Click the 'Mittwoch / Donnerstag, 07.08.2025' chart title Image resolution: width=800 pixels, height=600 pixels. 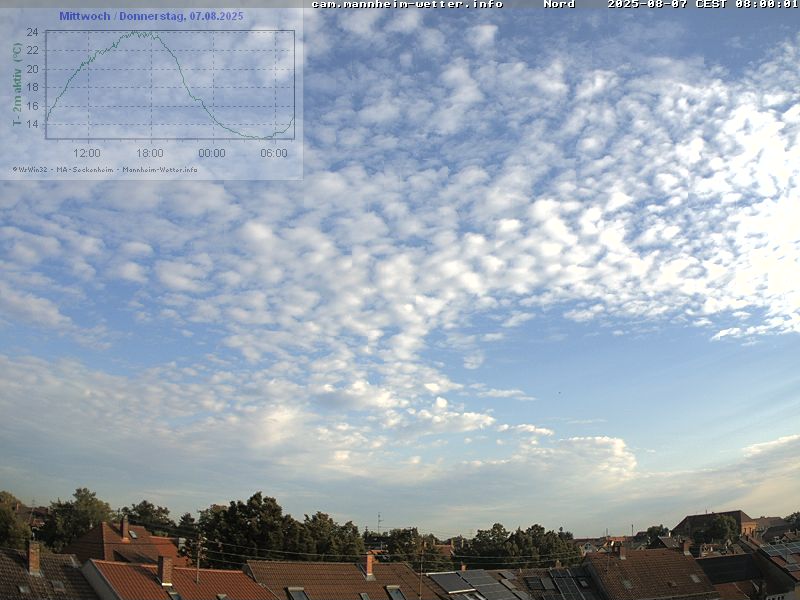(x=151, y=16)
